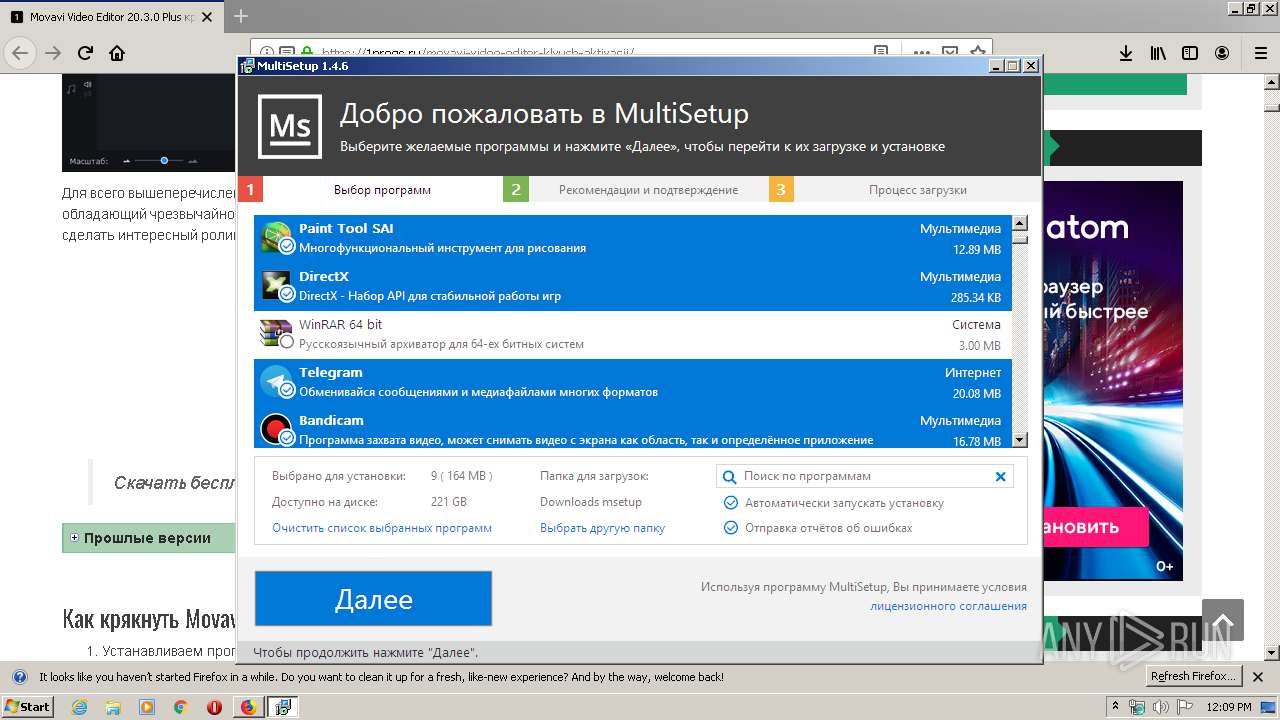Uncheck Bandicam selection
Image resolution: width=1280 pixels, height=720 pixels.
point(287,437)
